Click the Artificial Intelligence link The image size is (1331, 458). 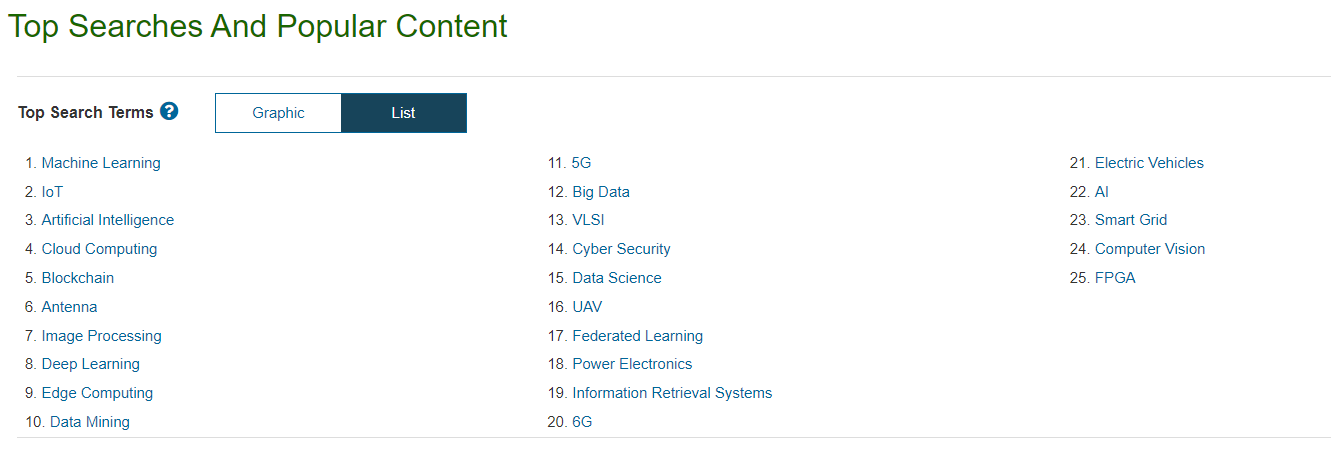108,220
